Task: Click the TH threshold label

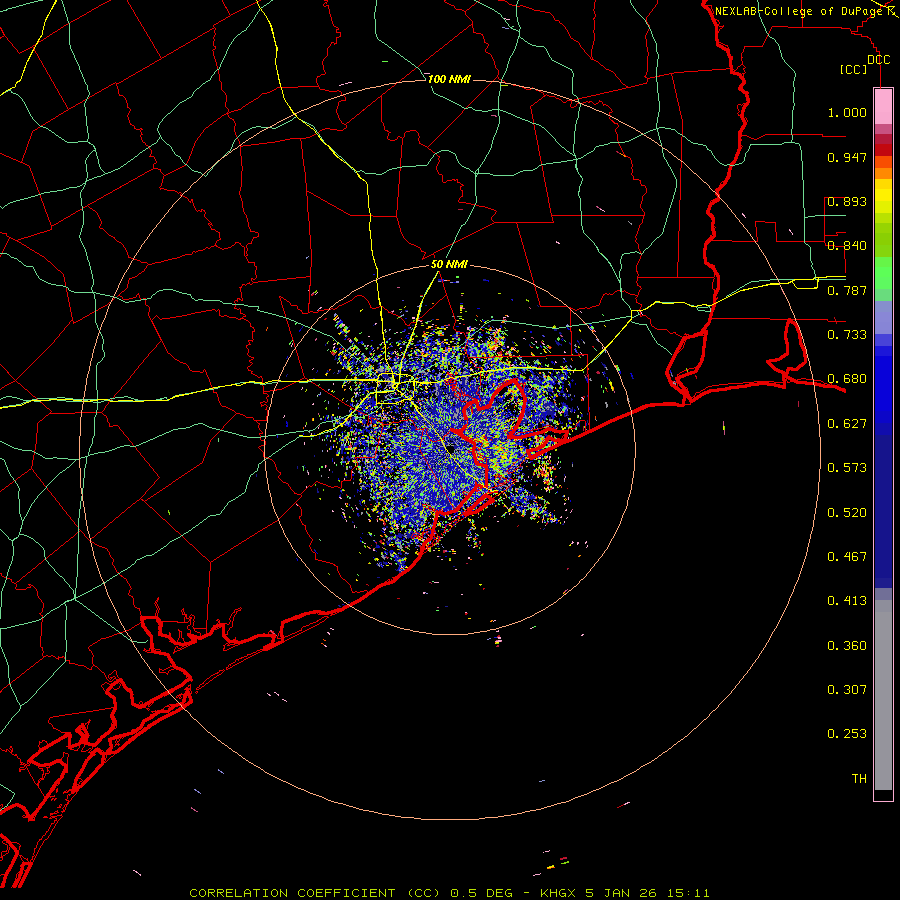Action: [x=859, y=779]
